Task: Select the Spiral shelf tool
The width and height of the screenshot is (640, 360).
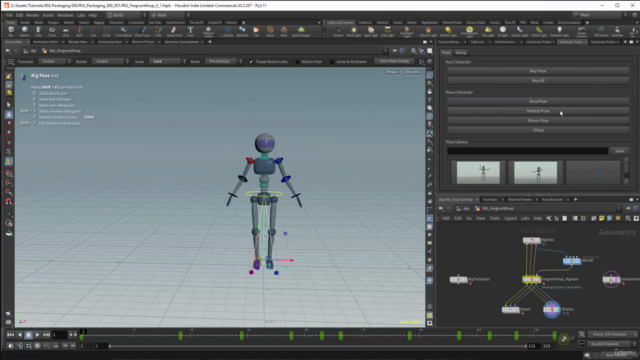Action: tap(270, 31)
